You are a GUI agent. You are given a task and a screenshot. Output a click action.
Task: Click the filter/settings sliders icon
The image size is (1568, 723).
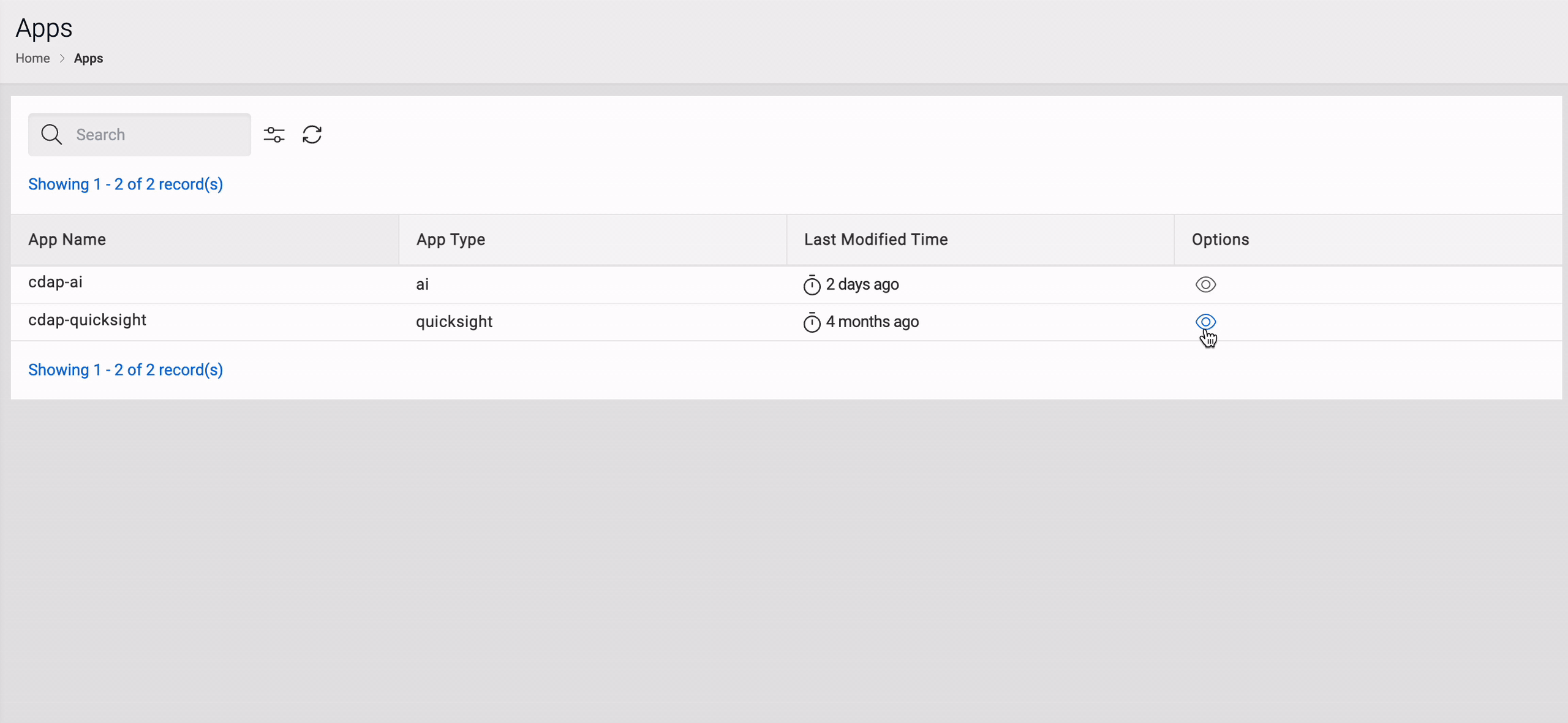tap(274, 134)
